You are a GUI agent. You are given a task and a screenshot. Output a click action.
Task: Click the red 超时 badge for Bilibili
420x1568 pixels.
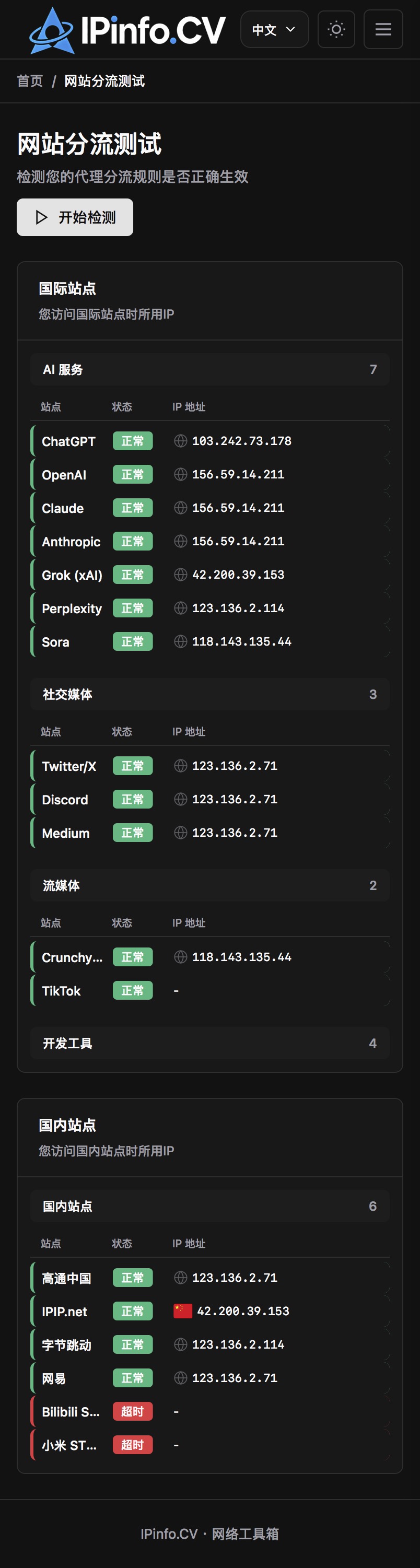coord(133,1411)
